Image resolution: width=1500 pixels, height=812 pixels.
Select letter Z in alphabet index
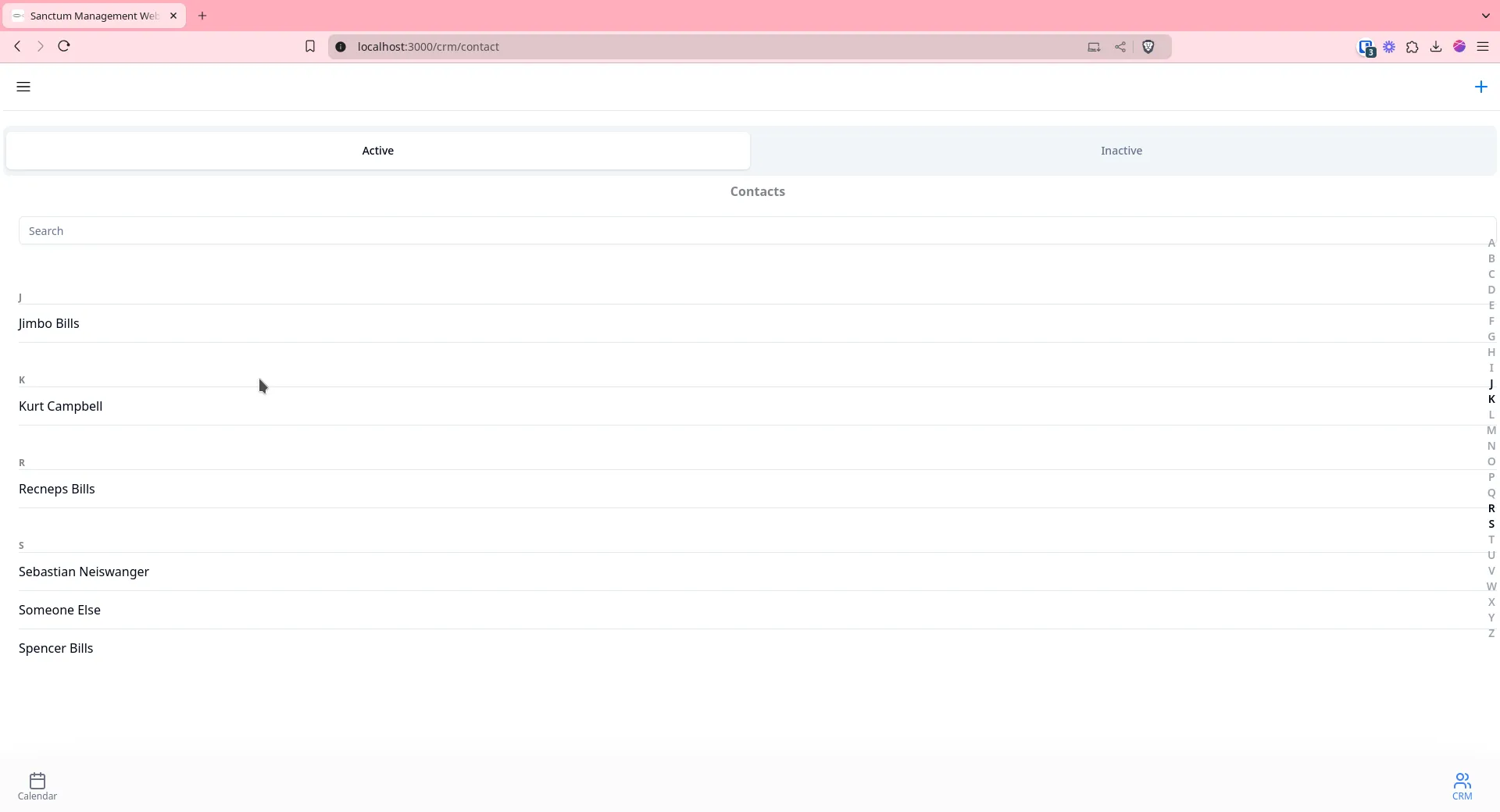1491,633
